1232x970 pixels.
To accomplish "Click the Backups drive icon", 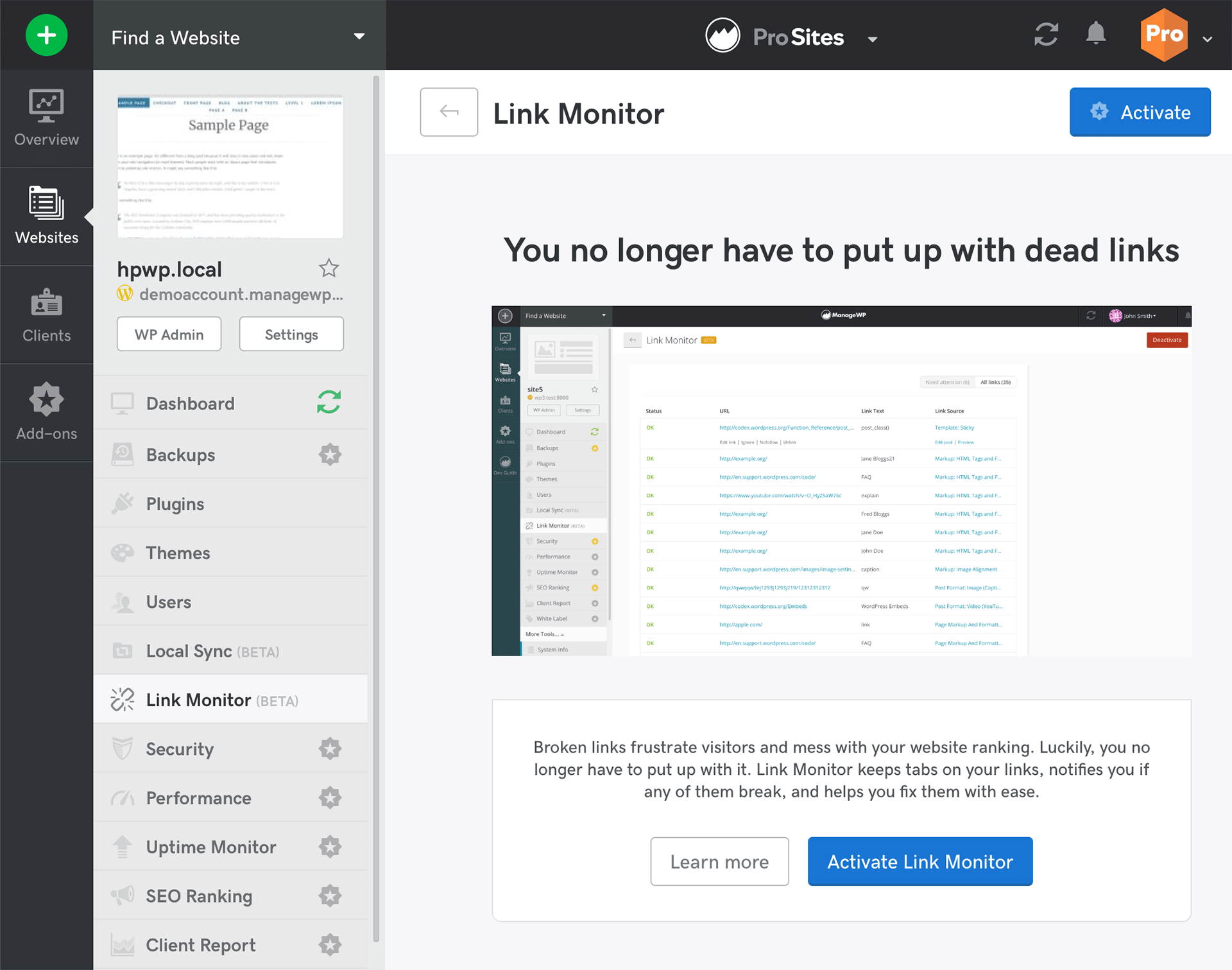I will [122, 454].
